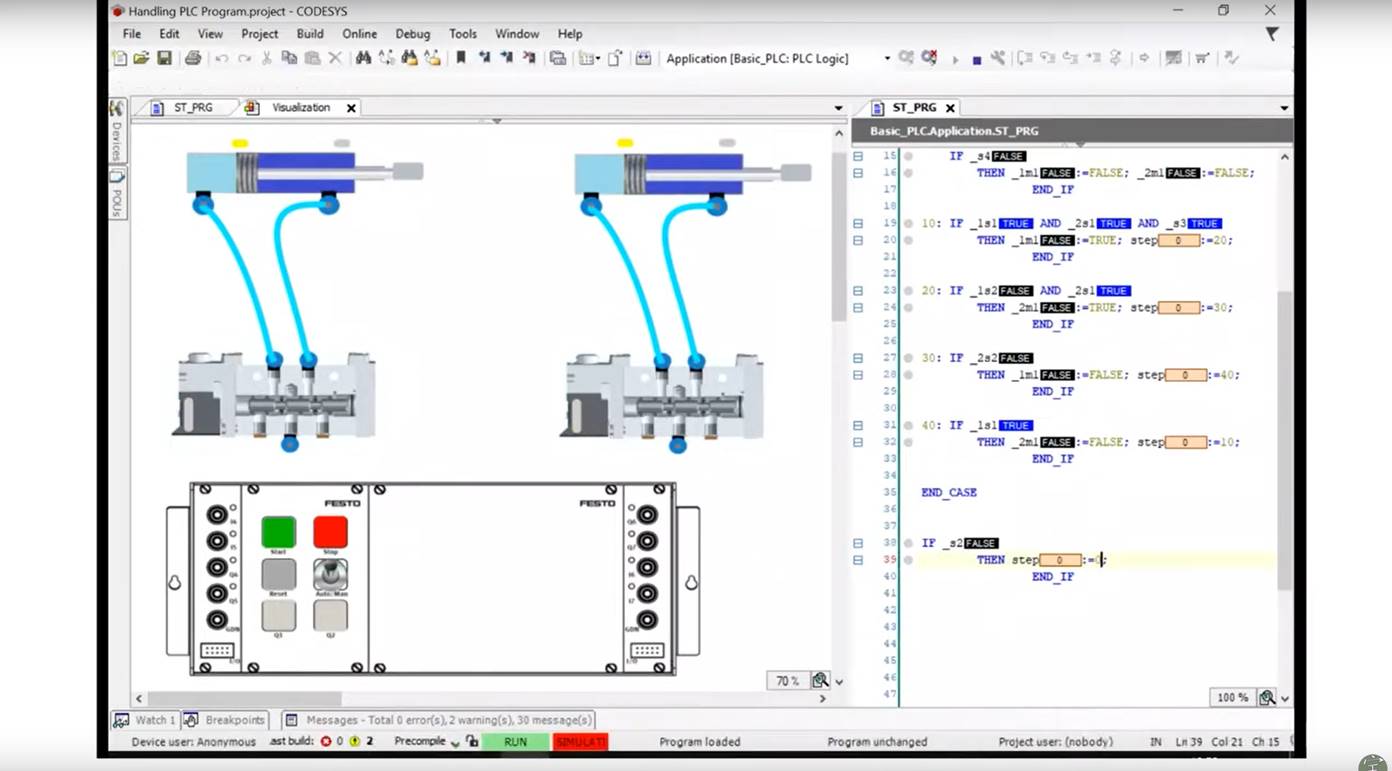This screenshot has width=1392, height=771.
Task: Open Find via the binoculars icon
Action: [363, 59]
